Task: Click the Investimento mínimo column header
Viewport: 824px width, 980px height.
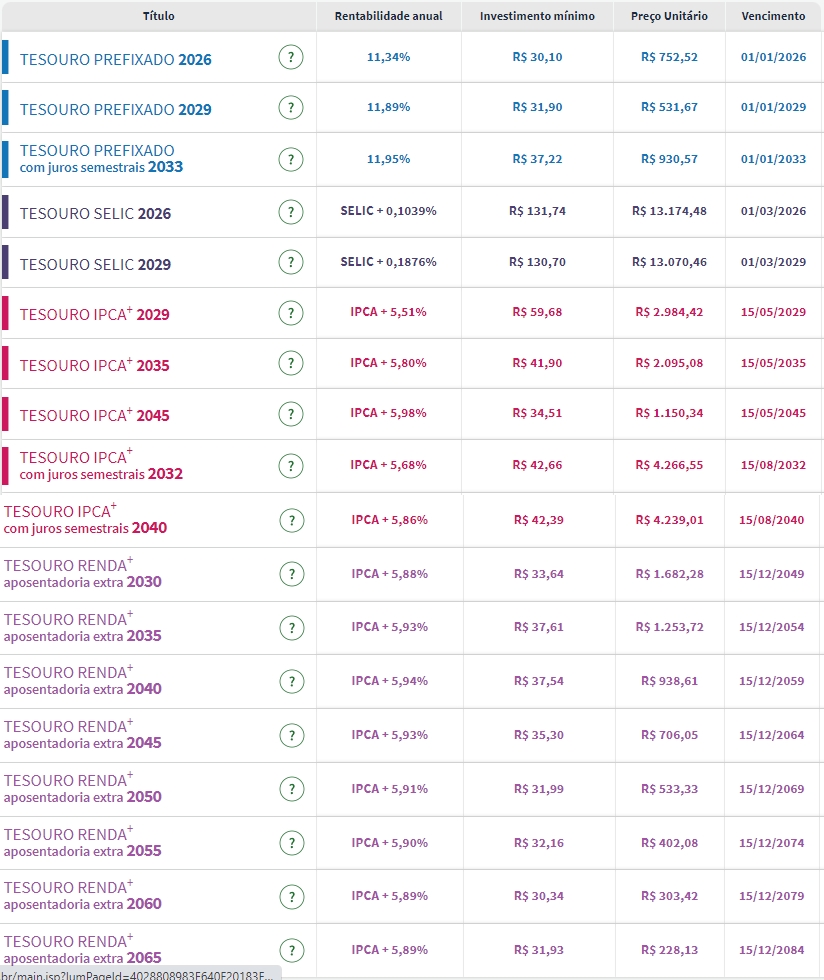Action: [537, 16]
